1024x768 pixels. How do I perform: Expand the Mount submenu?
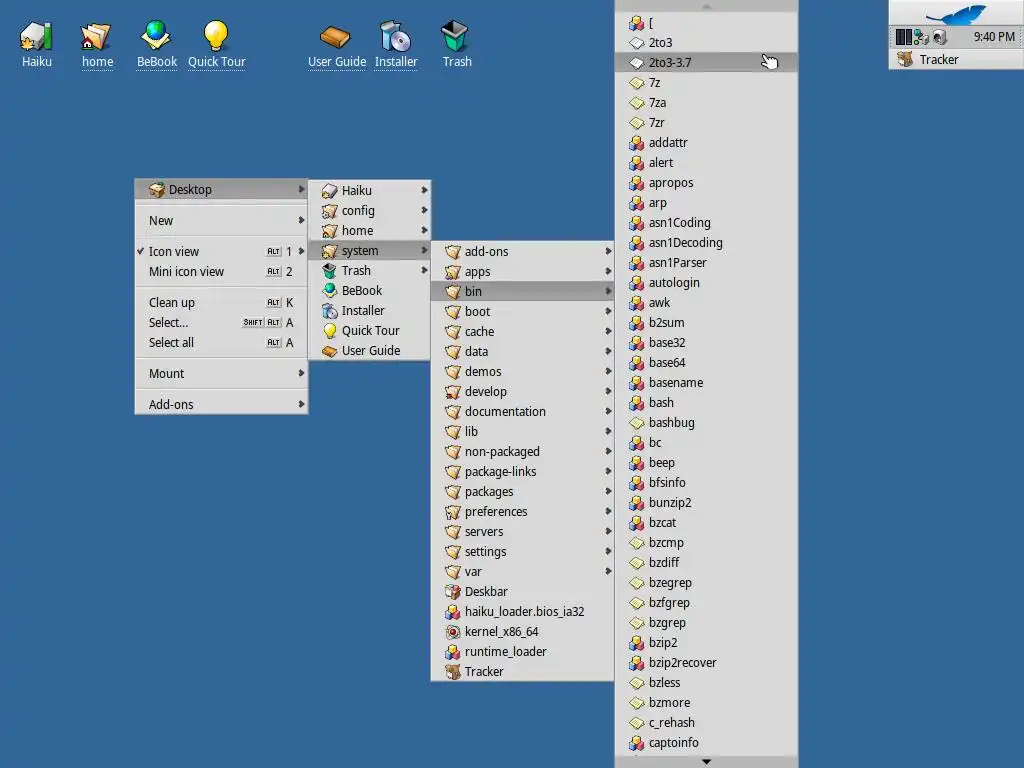[x=221, y=374]
